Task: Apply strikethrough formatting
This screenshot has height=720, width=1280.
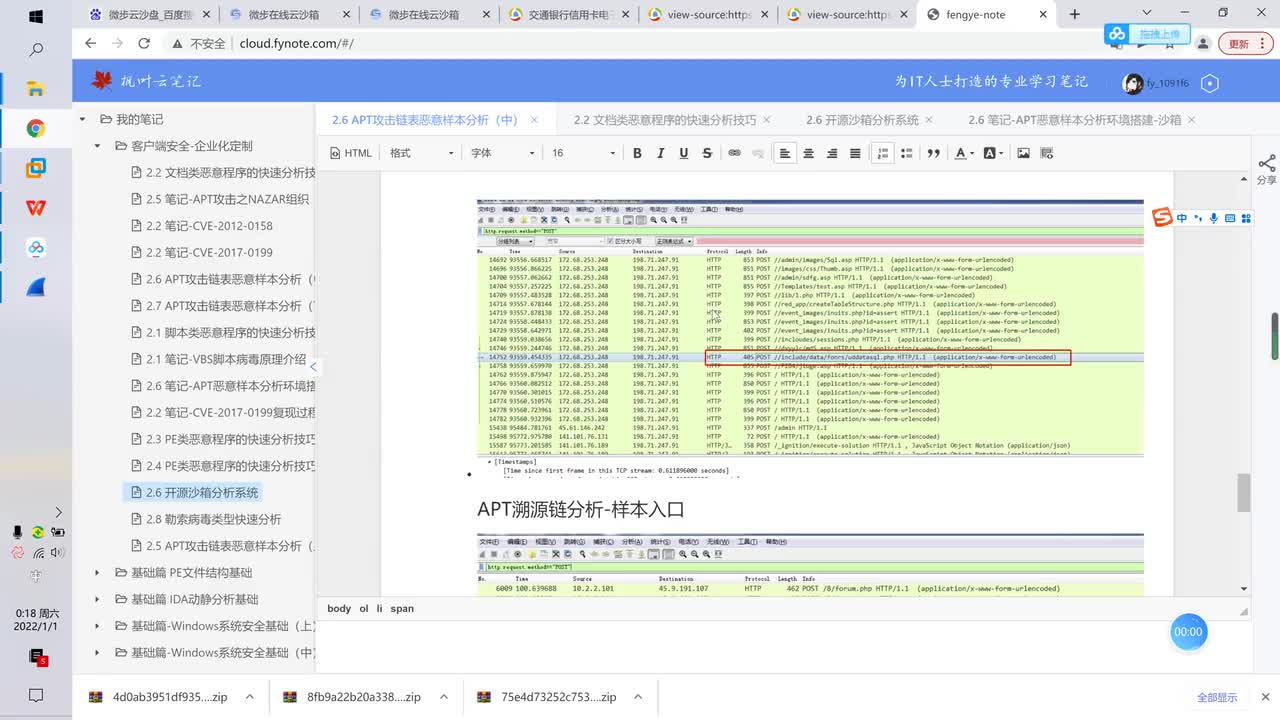Action: tap(707, 153)
